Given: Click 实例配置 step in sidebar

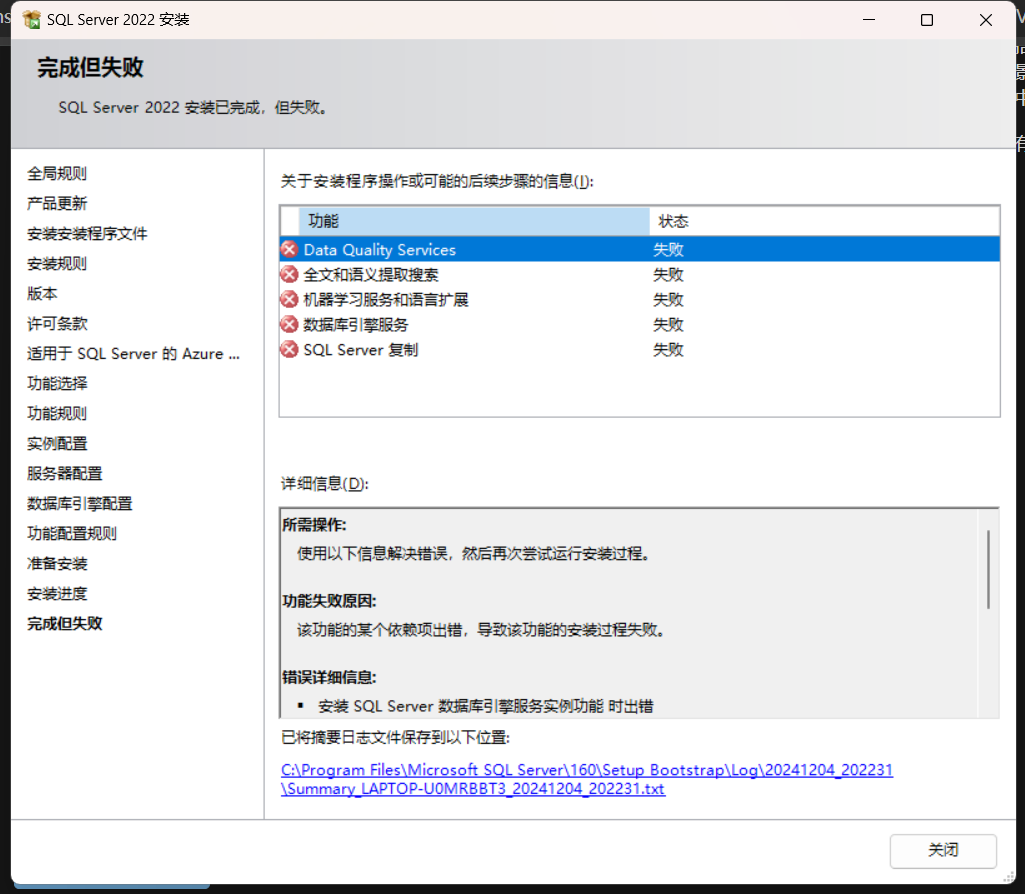Looking at the screenshot, I should (57, 444).
